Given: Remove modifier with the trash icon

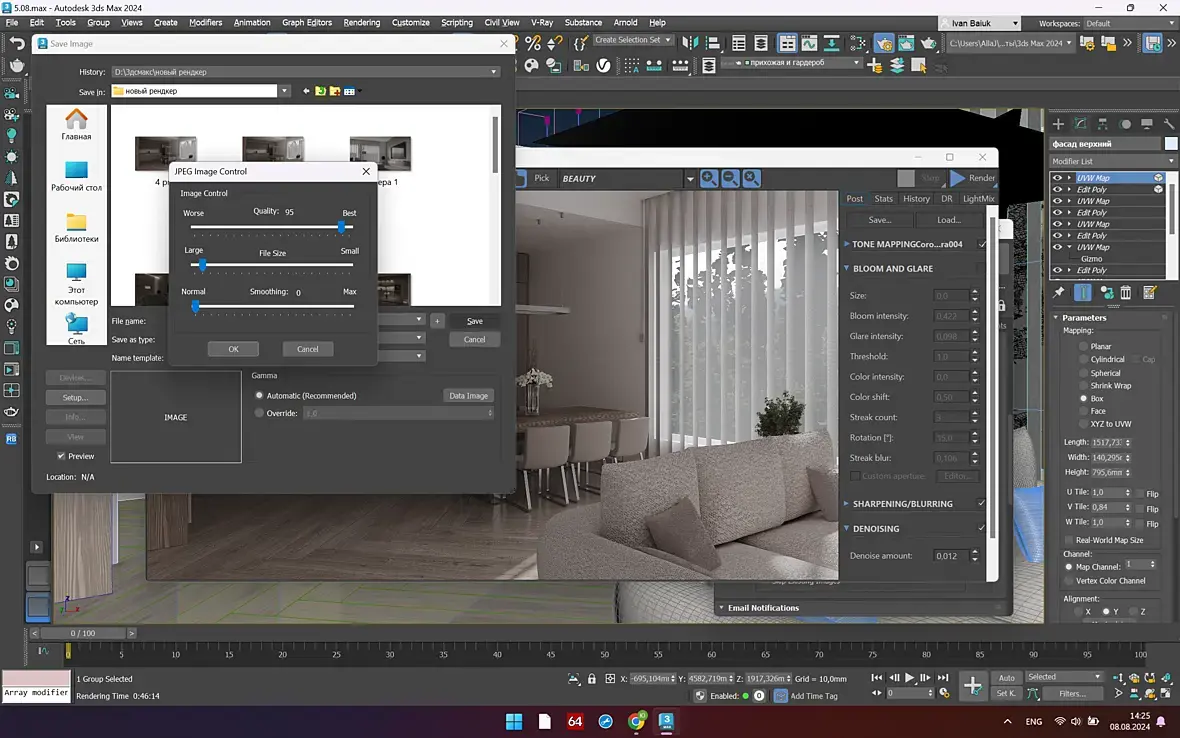Looking at the screenshot, I should 1126,293.
